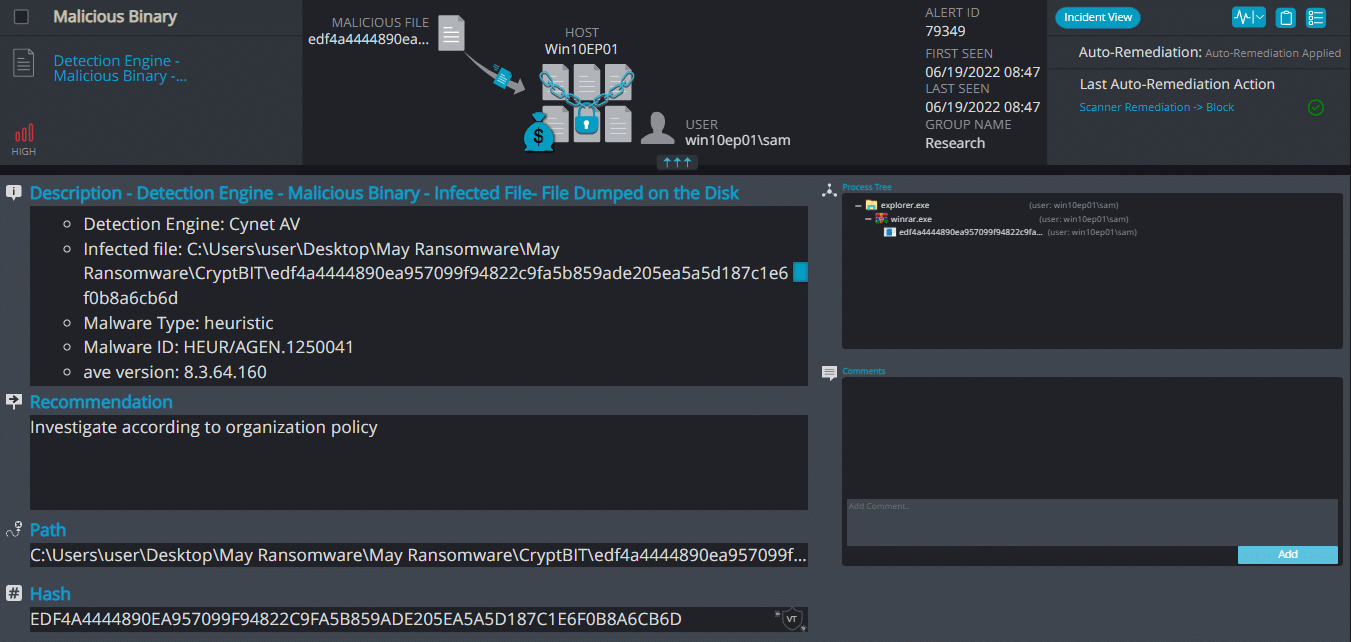Click the Recommendation signpost icon

coord(14,401)
